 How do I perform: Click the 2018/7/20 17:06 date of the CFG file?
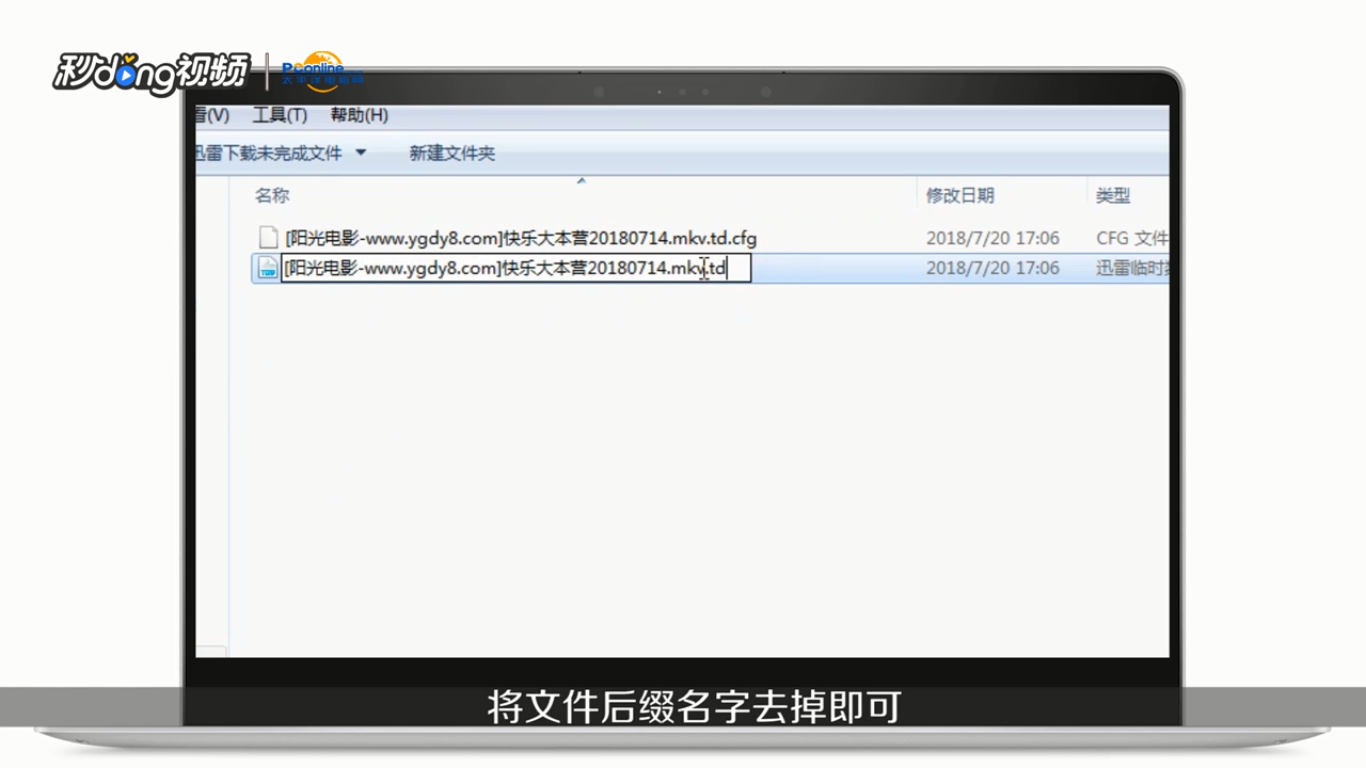993,238
